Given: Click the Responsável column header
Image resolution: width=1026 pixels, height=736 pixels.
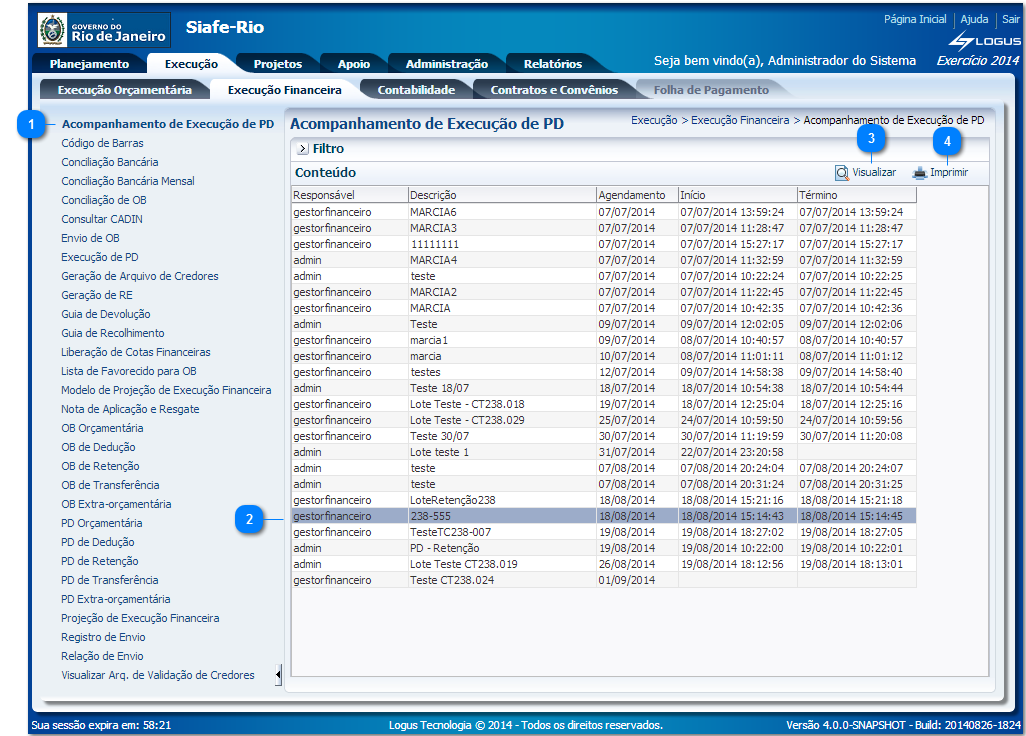Looking at the screenshot, I should pyautogui.click(x=325, y=195).
